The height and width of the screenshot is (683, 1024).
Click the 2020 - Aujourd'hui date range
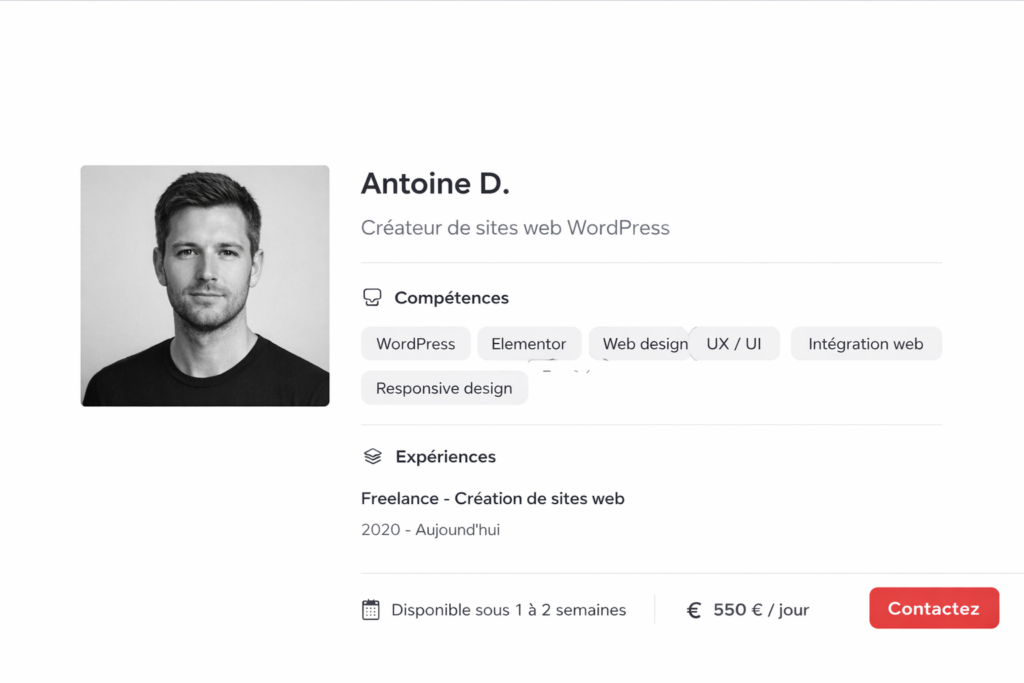(x=430, y=530)
